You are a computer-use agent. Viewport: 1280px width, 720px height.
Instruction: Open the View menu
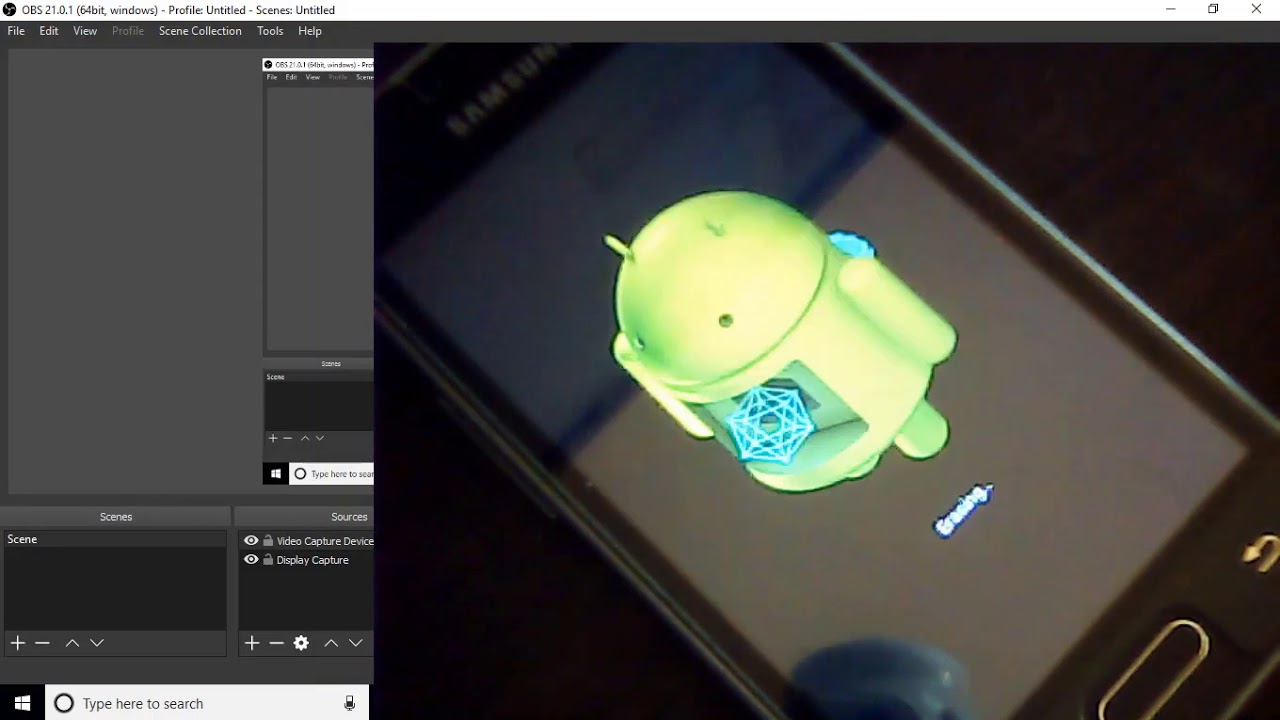pyautogui.click(x=85, y=31)
